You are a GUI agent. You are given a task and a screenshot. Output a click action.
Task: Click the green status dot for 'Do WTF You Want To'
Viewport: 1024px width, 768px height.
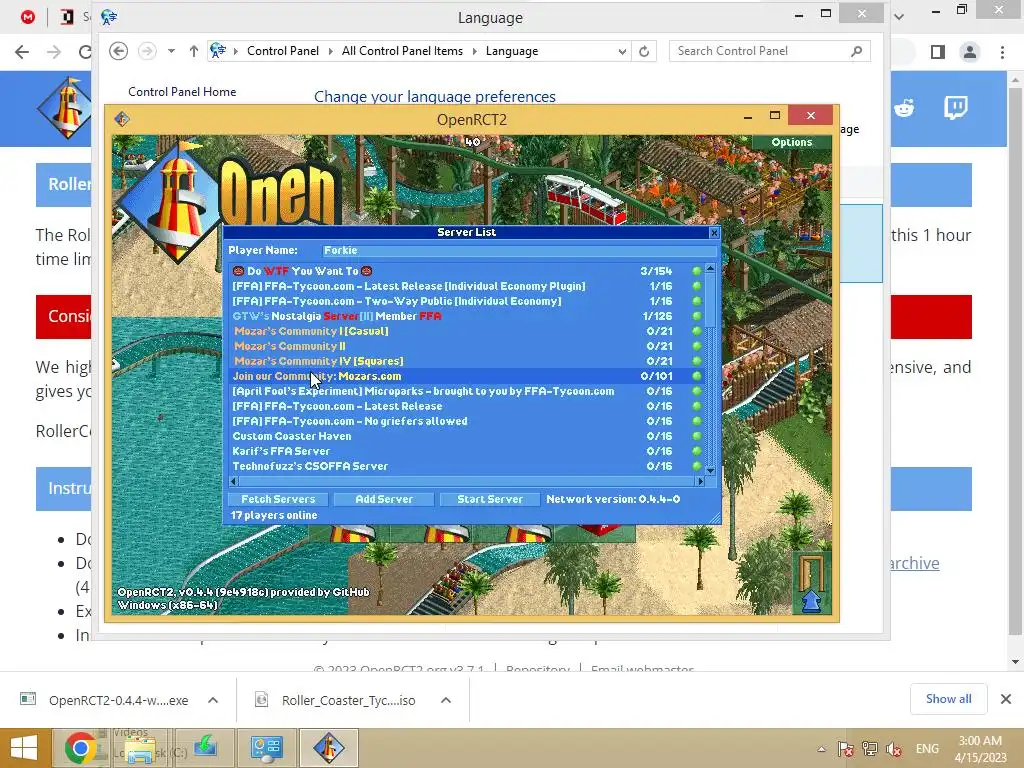697,271
